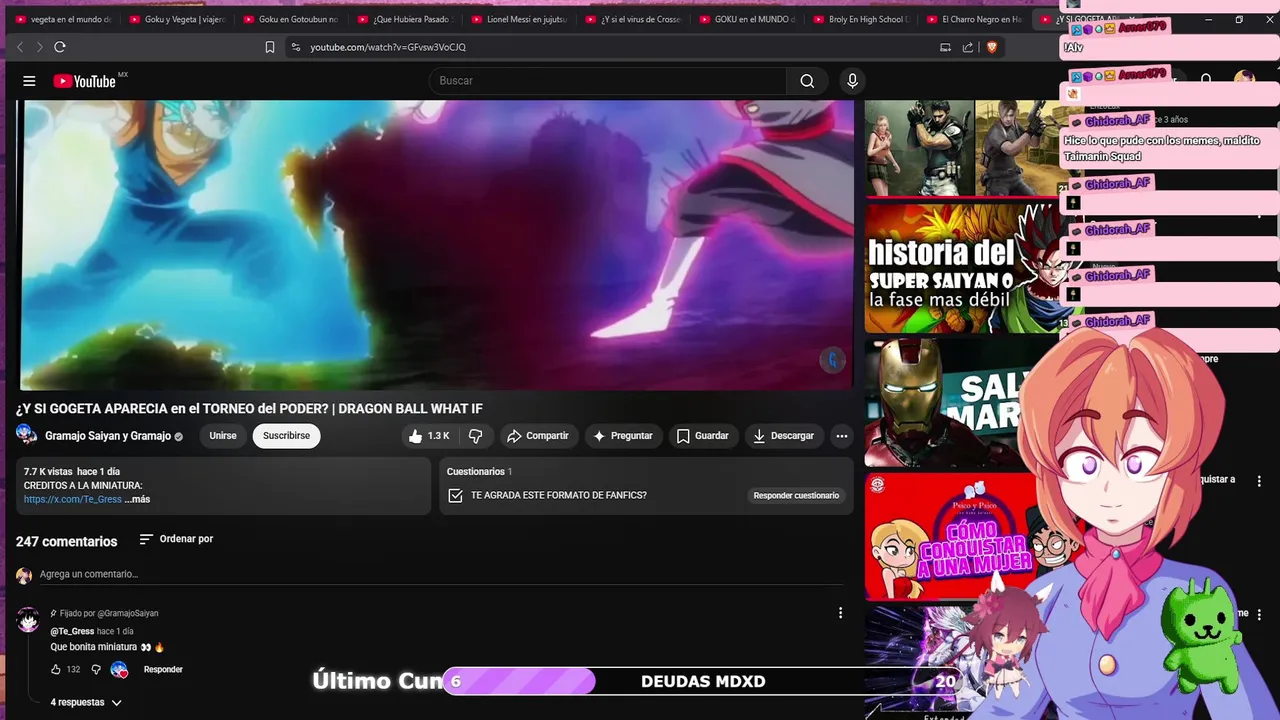This screenshot has height=720, width=1280.
Task: Switch to tab Goku y Vegeta | viajero
Action: 179,19
